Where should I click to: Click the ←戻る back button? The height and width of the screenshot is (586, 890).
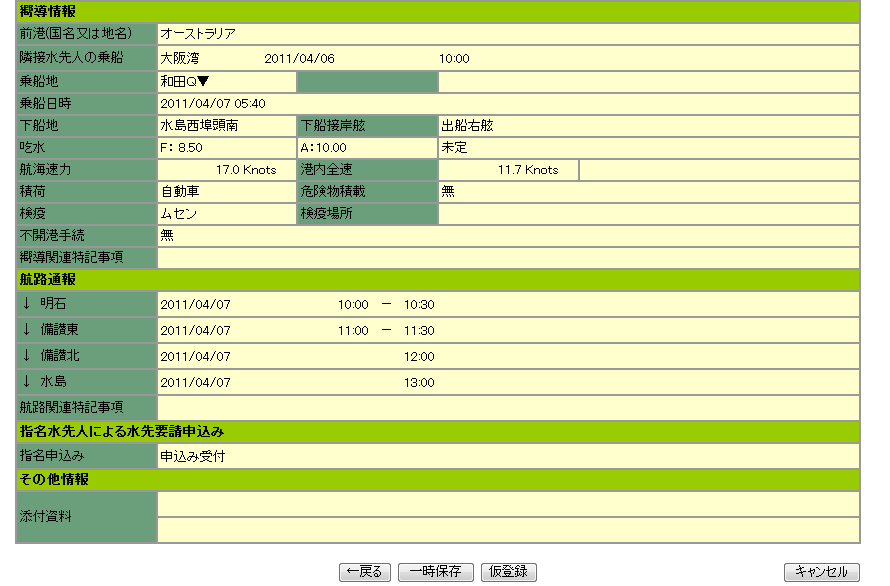coord(365,572)
